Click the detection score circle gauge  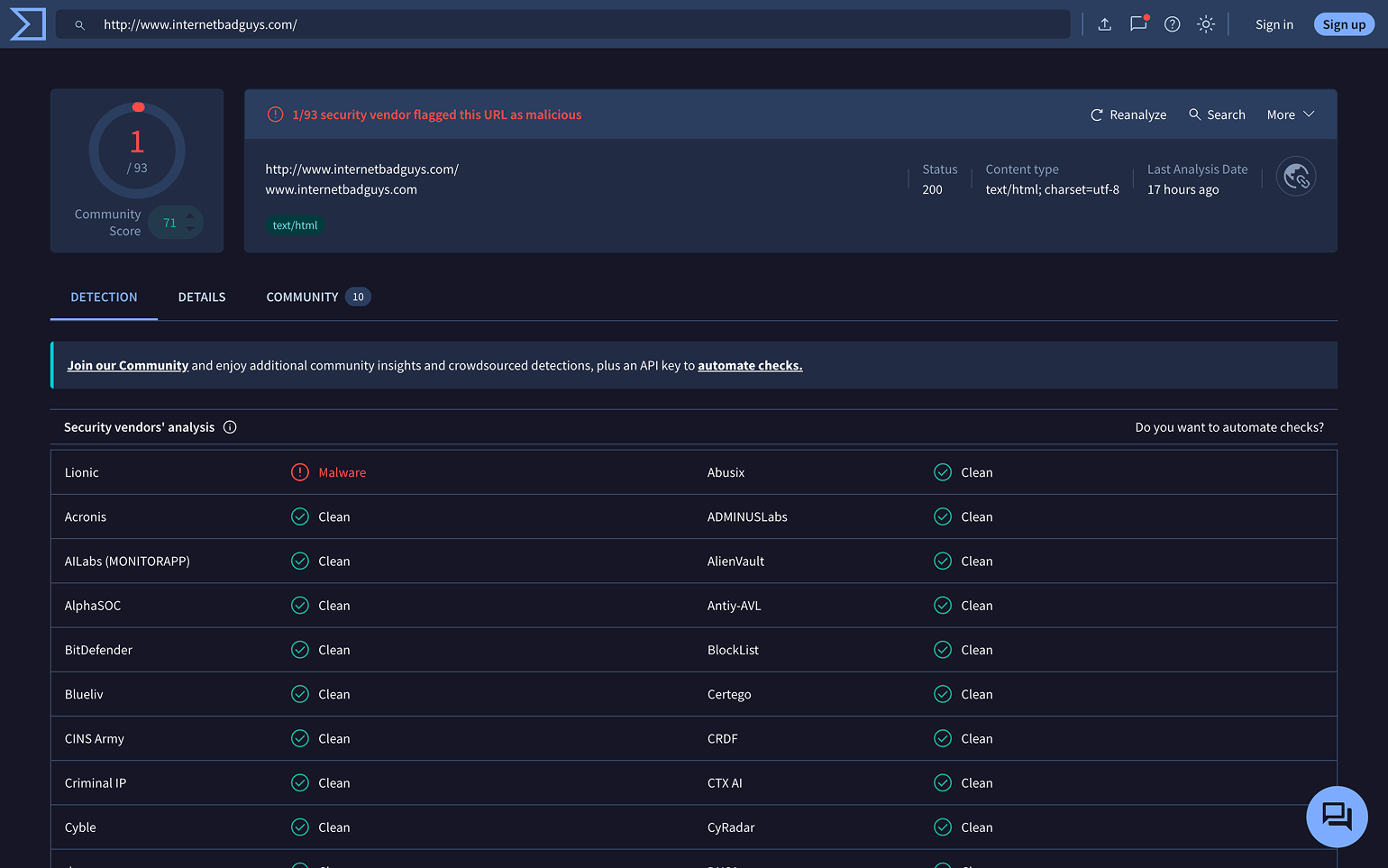[137, 151]
